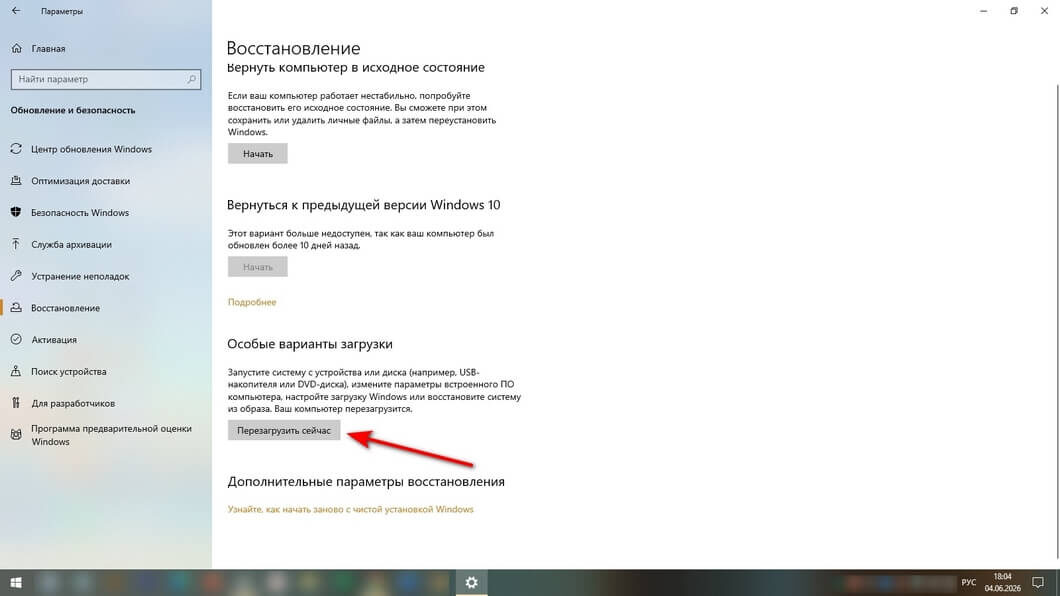1060x596 pixels.
Task: Focus the Найти параметр search field
Action: click(105, 79)
